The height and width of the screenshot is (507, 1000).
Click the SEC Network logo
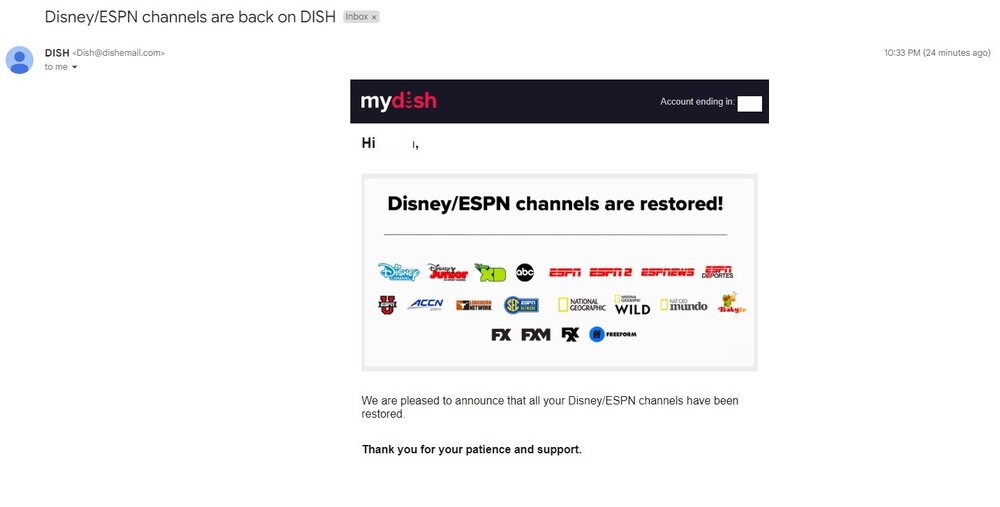[521, 305]
